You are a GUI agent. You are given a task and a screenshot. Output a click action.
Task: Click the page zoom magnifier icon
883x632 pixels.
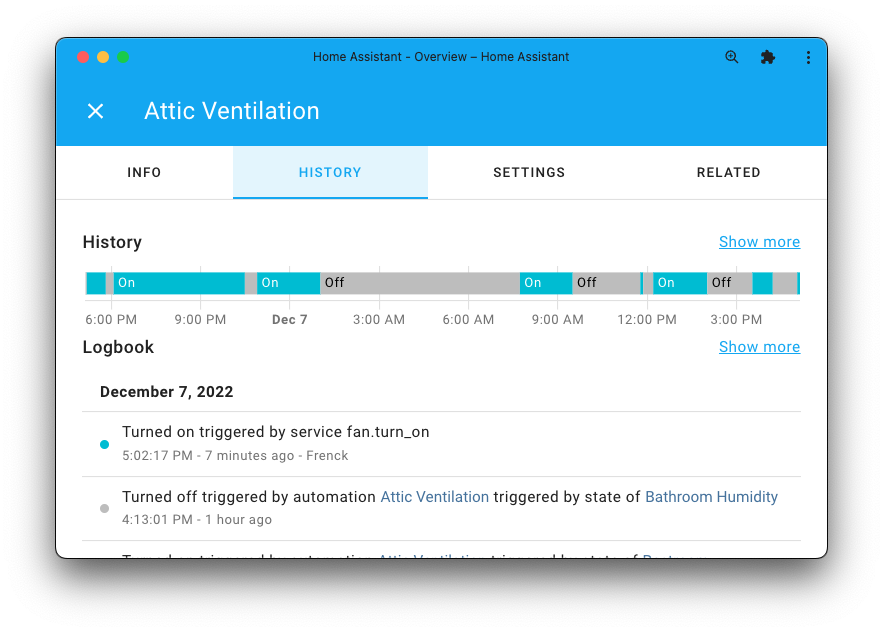pos(731,57)
